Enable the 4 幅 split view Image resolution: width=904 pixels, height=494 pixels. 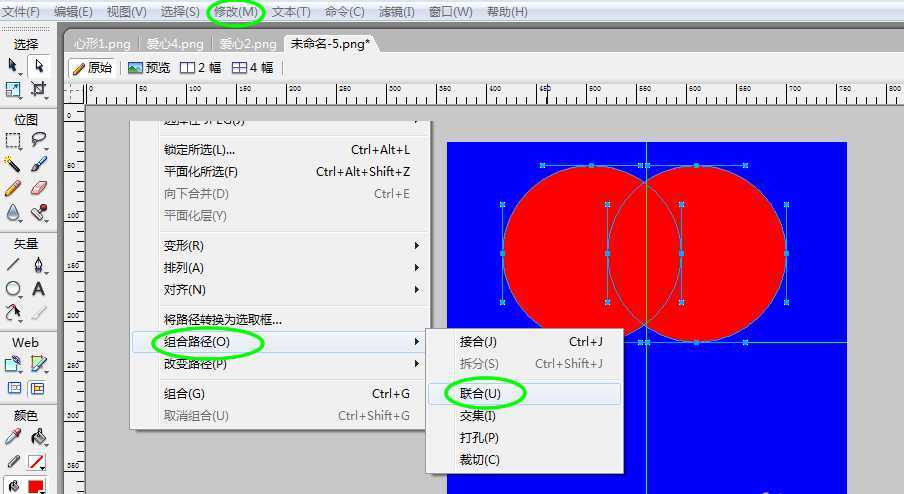coord(252,68)
